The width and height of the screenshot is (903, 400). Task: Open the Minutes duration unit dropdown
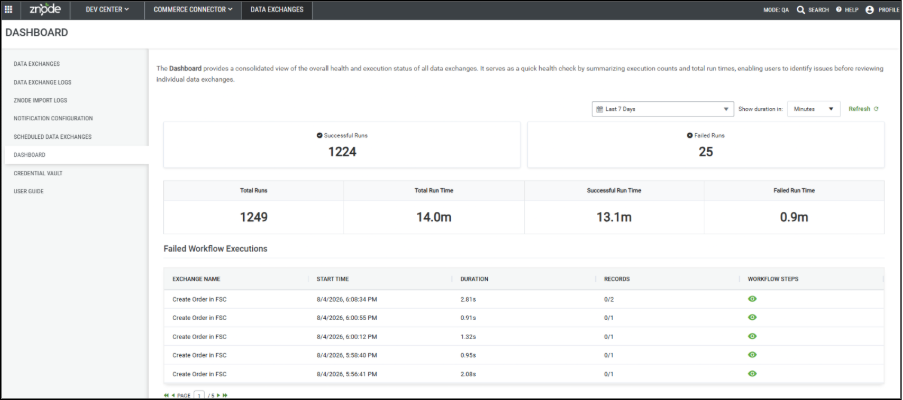pos(814,109)
